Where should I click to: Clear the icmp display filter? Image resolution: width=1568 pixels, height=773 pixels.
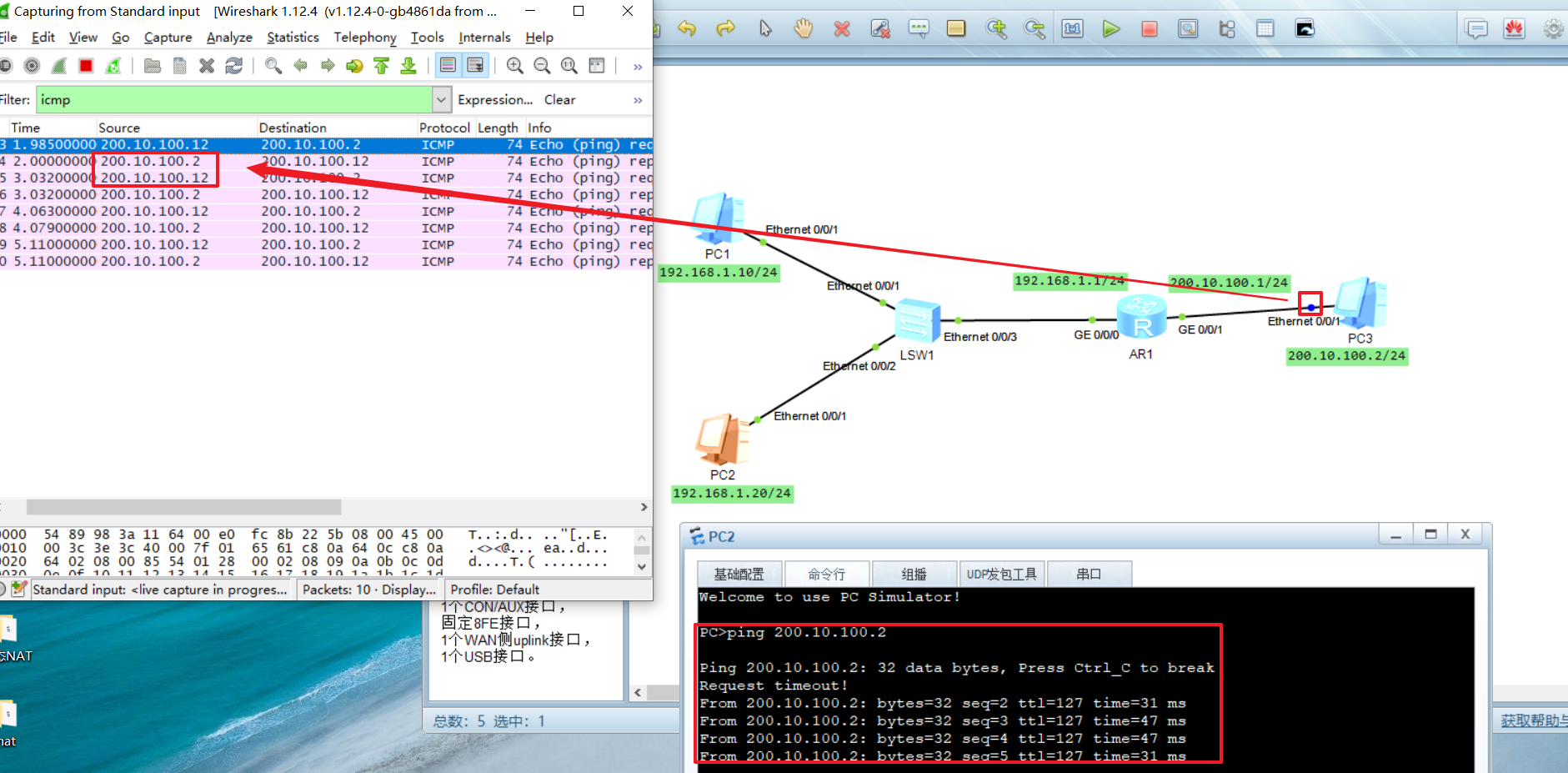[560, 100]
